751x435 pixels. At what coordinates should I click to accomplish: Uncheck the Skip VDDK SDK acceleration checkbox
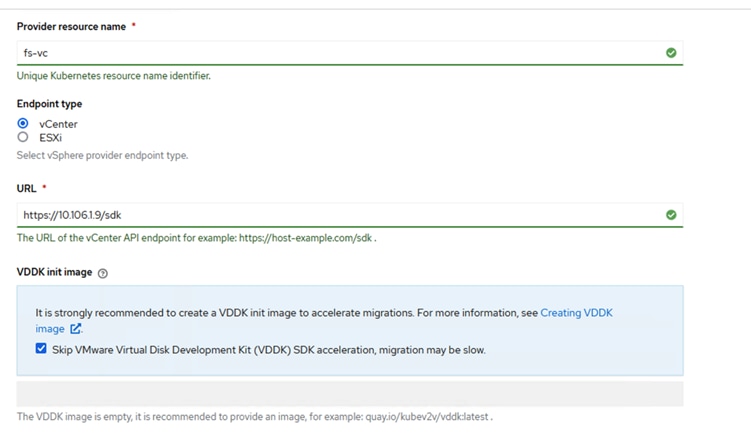coord(41,349)
